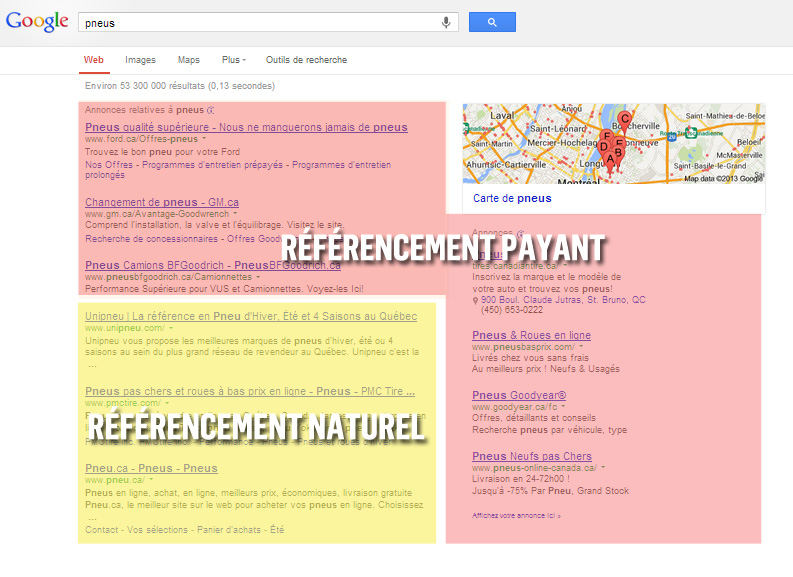The height and width of the screenshot is (577, 793).
Task: Open Outils de recherche
Action: (306, 60)
